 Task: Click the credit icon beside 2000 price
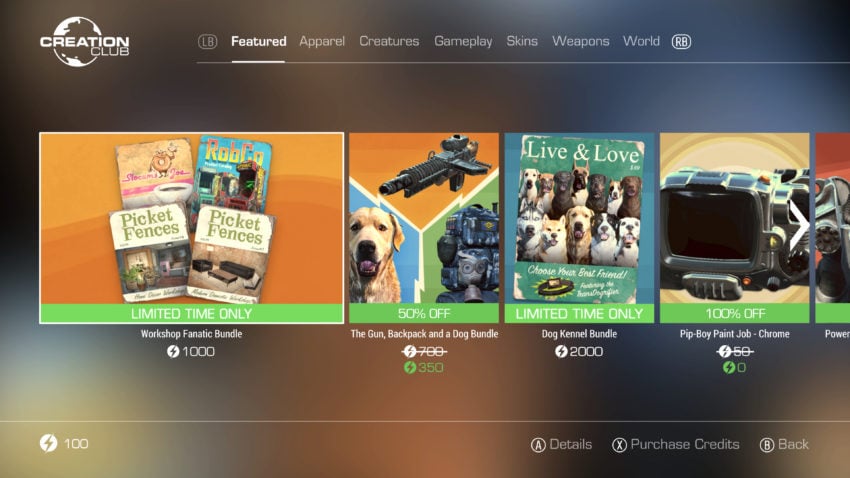pos(561,352)
